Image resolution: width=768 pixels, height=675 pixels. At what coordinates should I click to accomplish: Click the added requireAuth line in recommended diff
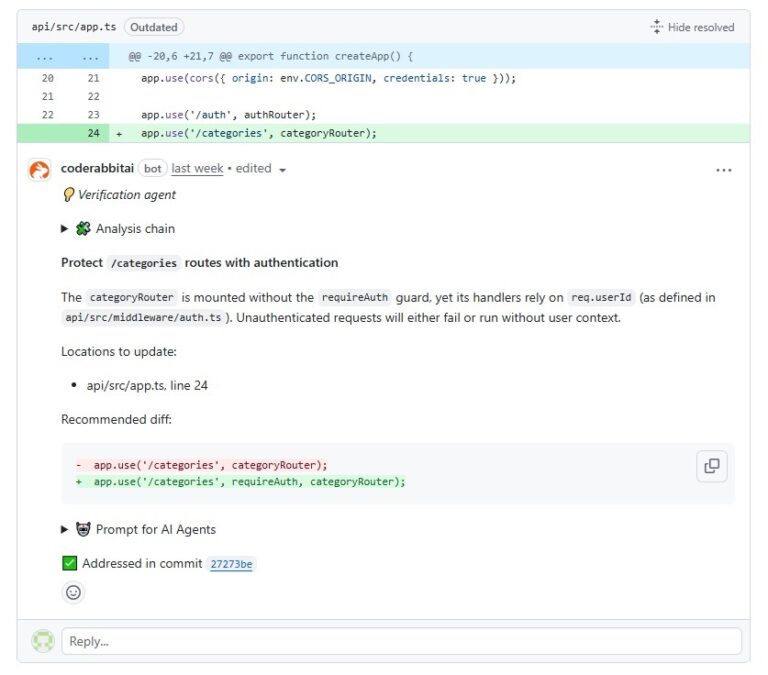241,482
